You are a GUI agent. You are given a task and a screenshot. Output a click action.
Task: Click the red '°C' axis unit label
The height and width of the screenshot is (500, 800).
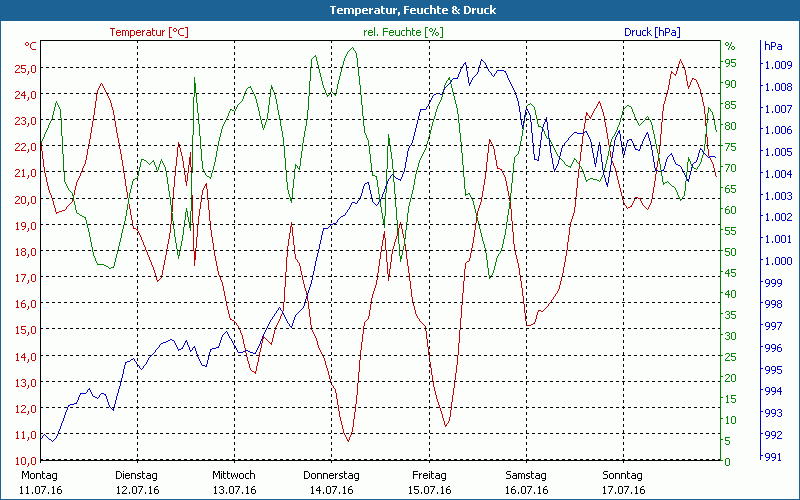click(31, 47)
